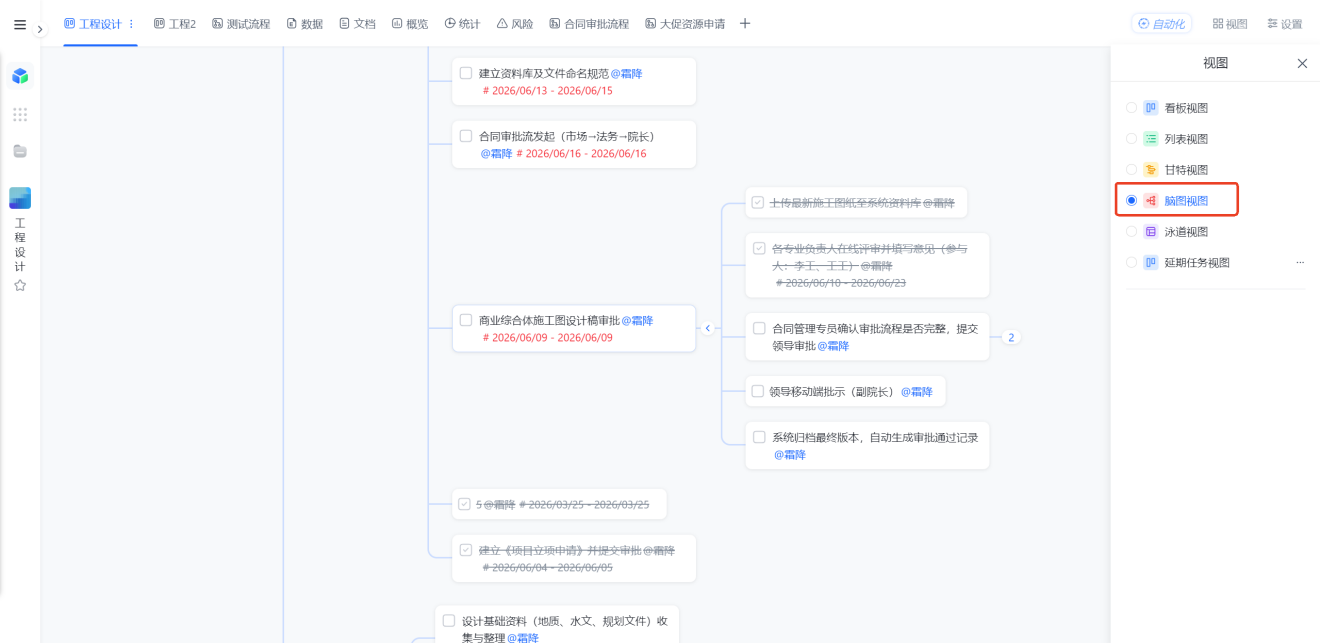Expand the left sidebar with the chevron

(40, 30)
